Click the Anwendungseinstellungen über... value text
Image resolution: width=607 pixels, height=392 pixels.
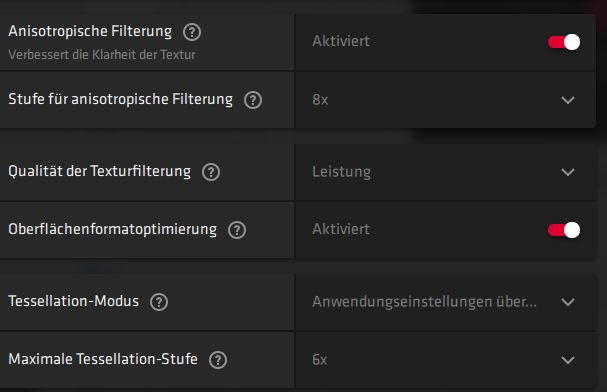click(425, 301)
